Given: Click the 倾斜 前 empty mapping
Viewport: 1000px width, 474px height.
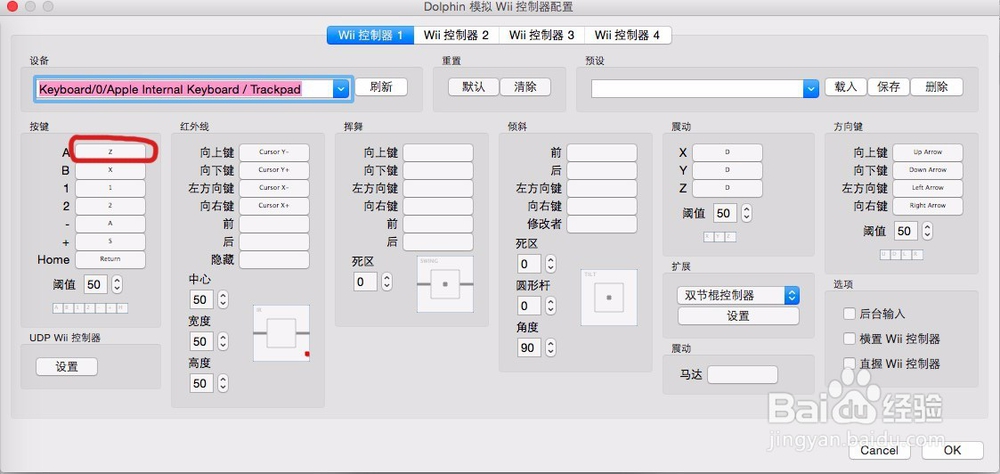Looking at the screenshot, I should [x=602, y=152].
